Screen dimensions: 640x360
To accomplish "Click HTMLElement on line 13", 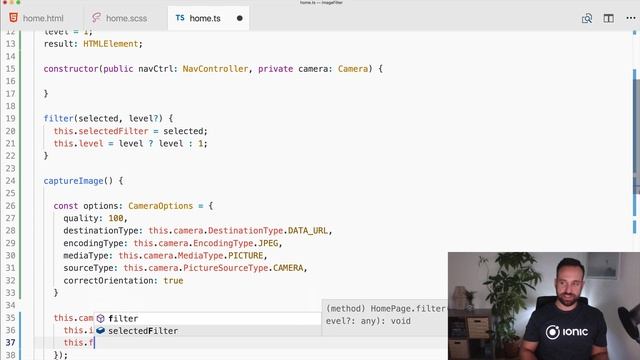I will pyautogui.click(x=111, y=44).
